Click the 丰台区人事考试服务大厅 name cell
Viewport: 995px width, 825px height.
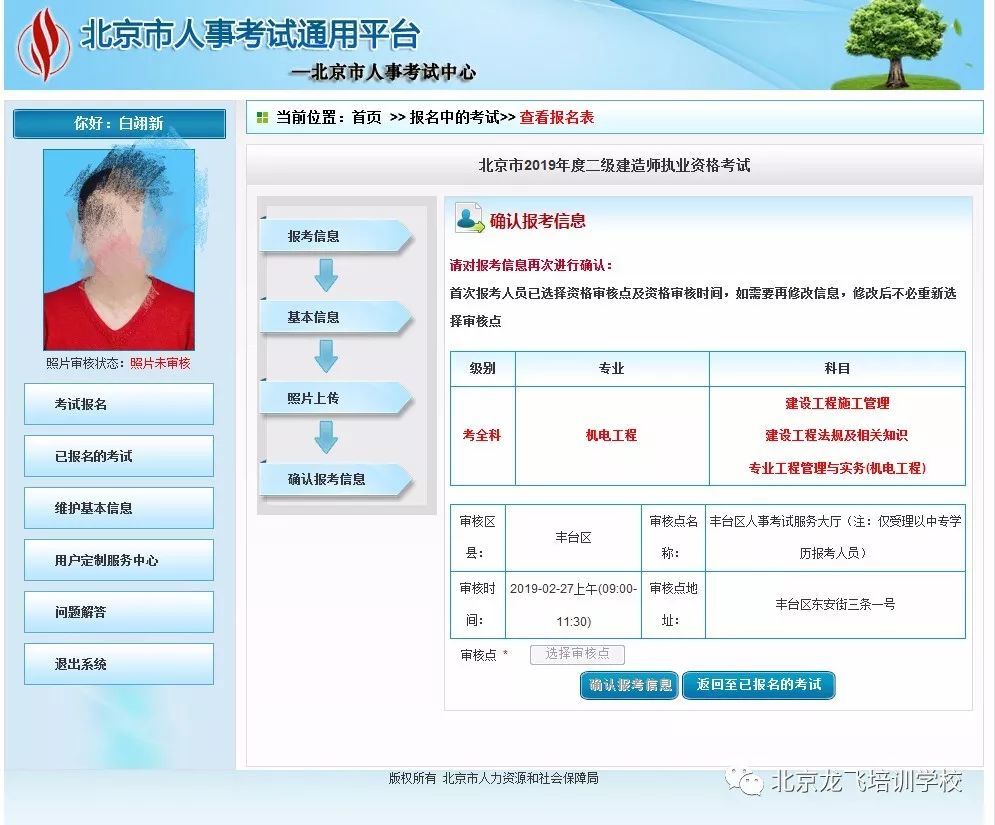[835, 538]
